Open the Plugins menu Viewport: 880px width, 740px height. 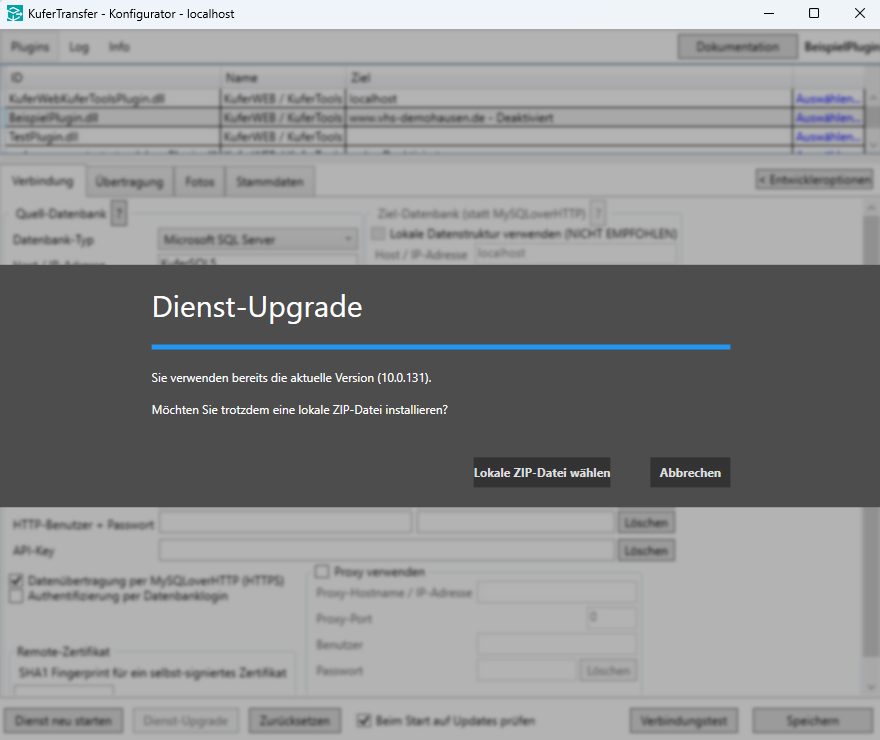[30, 47]
